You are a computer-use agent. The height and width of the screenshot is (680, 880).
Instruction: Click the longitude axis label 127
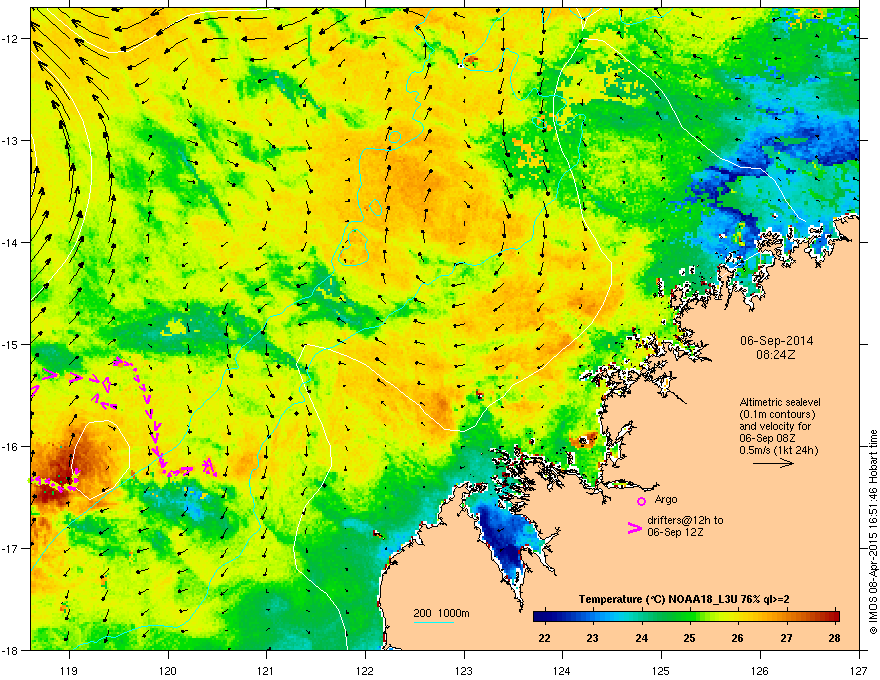[x=859, y=670]
